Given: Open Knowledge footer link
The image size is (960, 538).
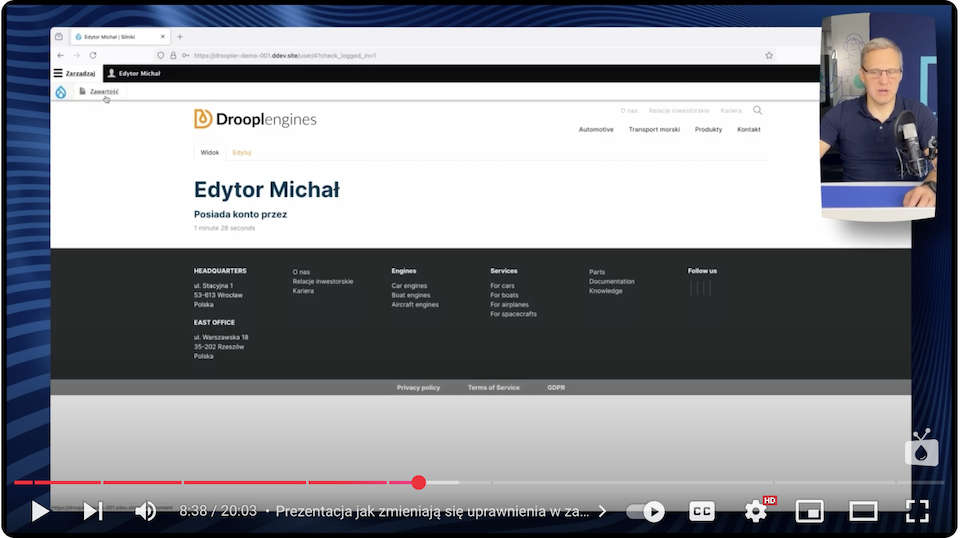Looking at the screenshot, I should (606, 291).
